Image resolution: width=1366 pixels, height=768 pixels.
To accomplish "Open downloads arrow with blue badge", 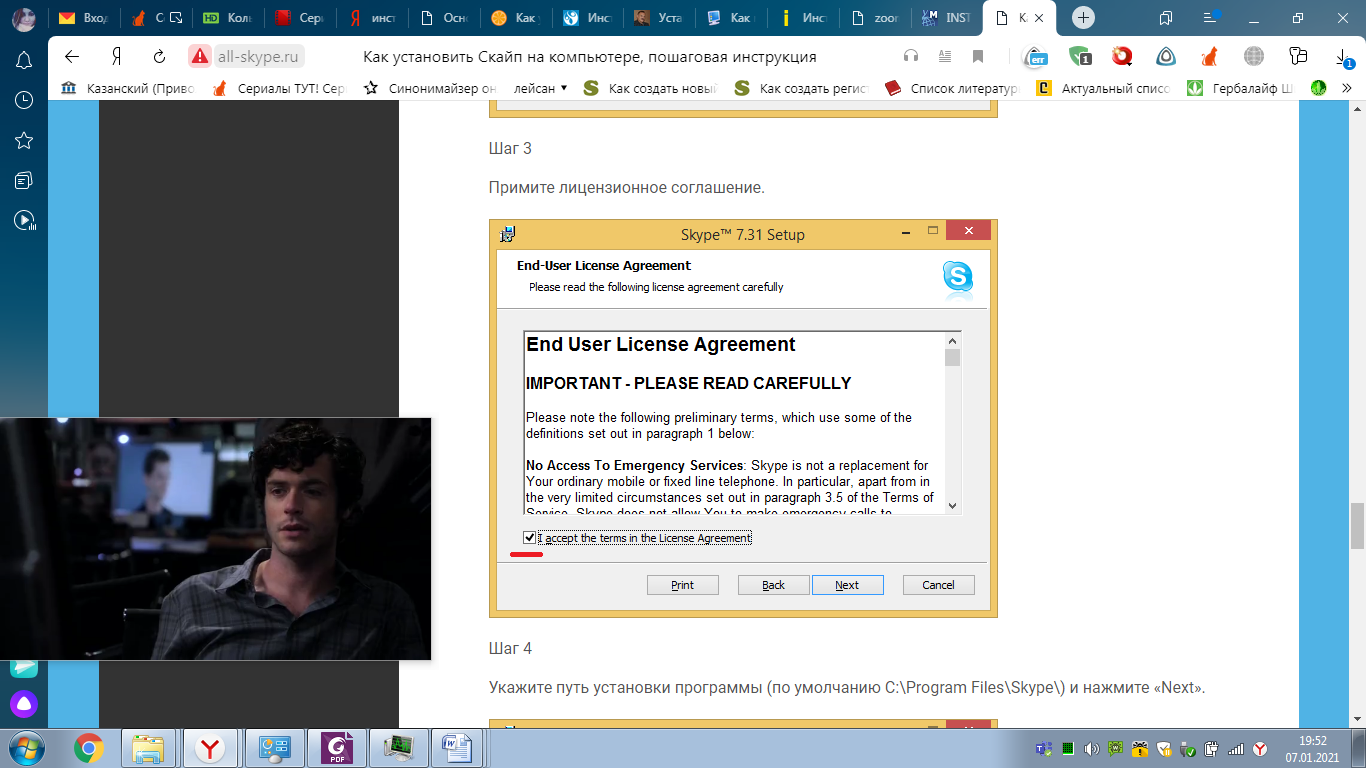I will (x=1342, y=57).
